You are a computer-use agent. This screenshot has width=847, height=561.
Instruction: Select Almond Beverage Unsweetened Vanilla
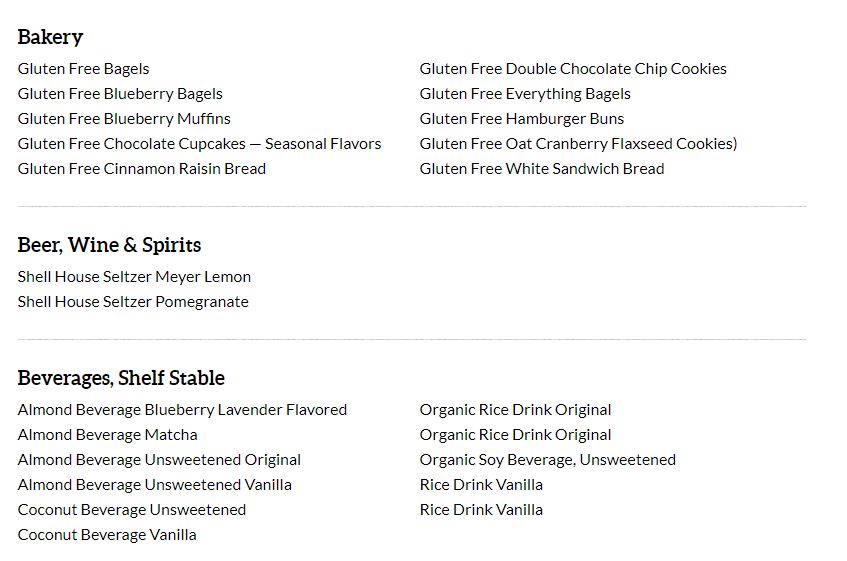click(154, 485)
